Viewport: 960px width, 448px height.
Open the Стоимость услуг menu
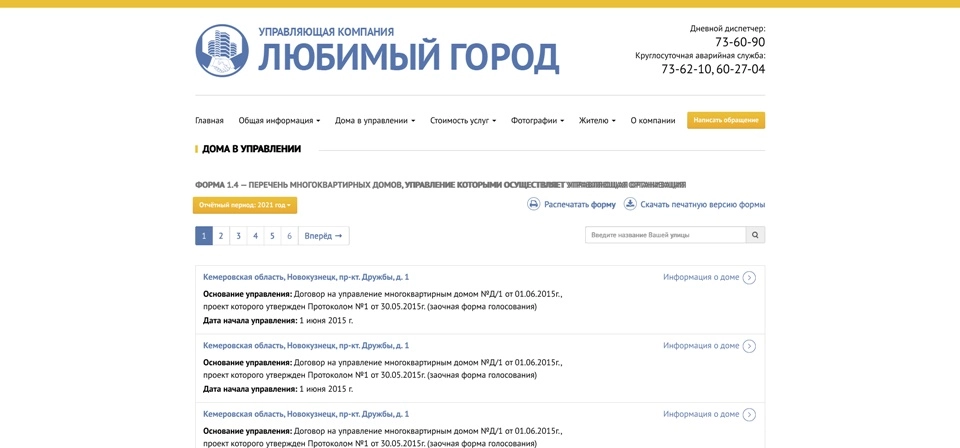(x=463, y=121)
